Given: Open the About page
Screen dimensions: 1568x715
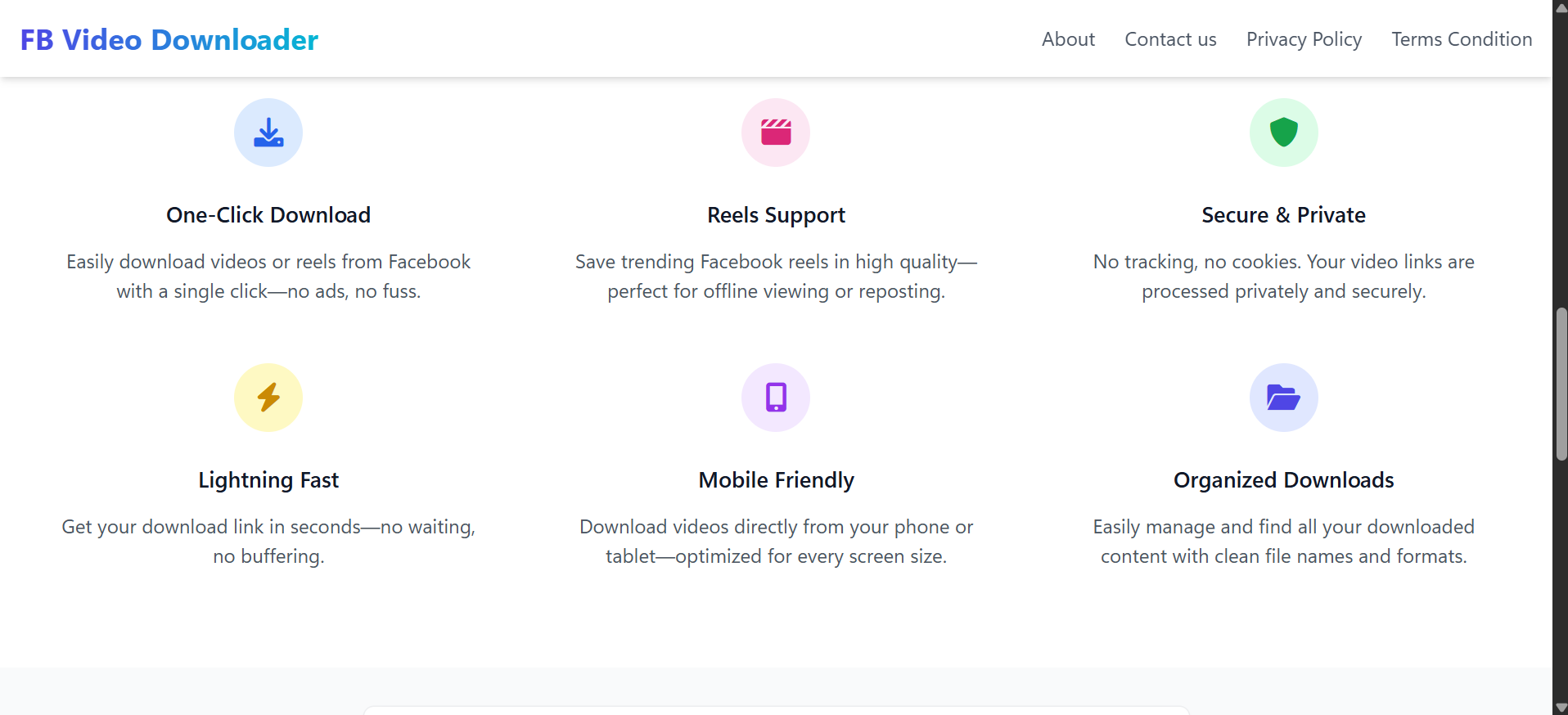Looking at the screenshot, I should click(1068, 39).
